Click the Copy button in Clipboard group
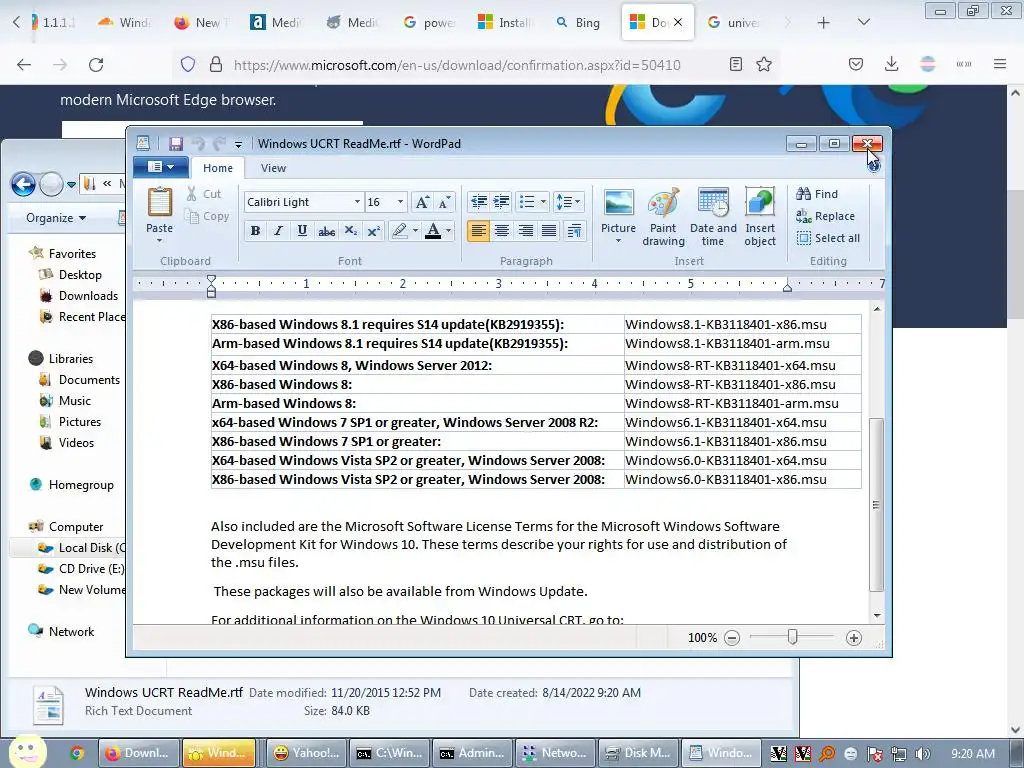The height and width of the screenshot is (768, 1024). [x=207, y=216]
